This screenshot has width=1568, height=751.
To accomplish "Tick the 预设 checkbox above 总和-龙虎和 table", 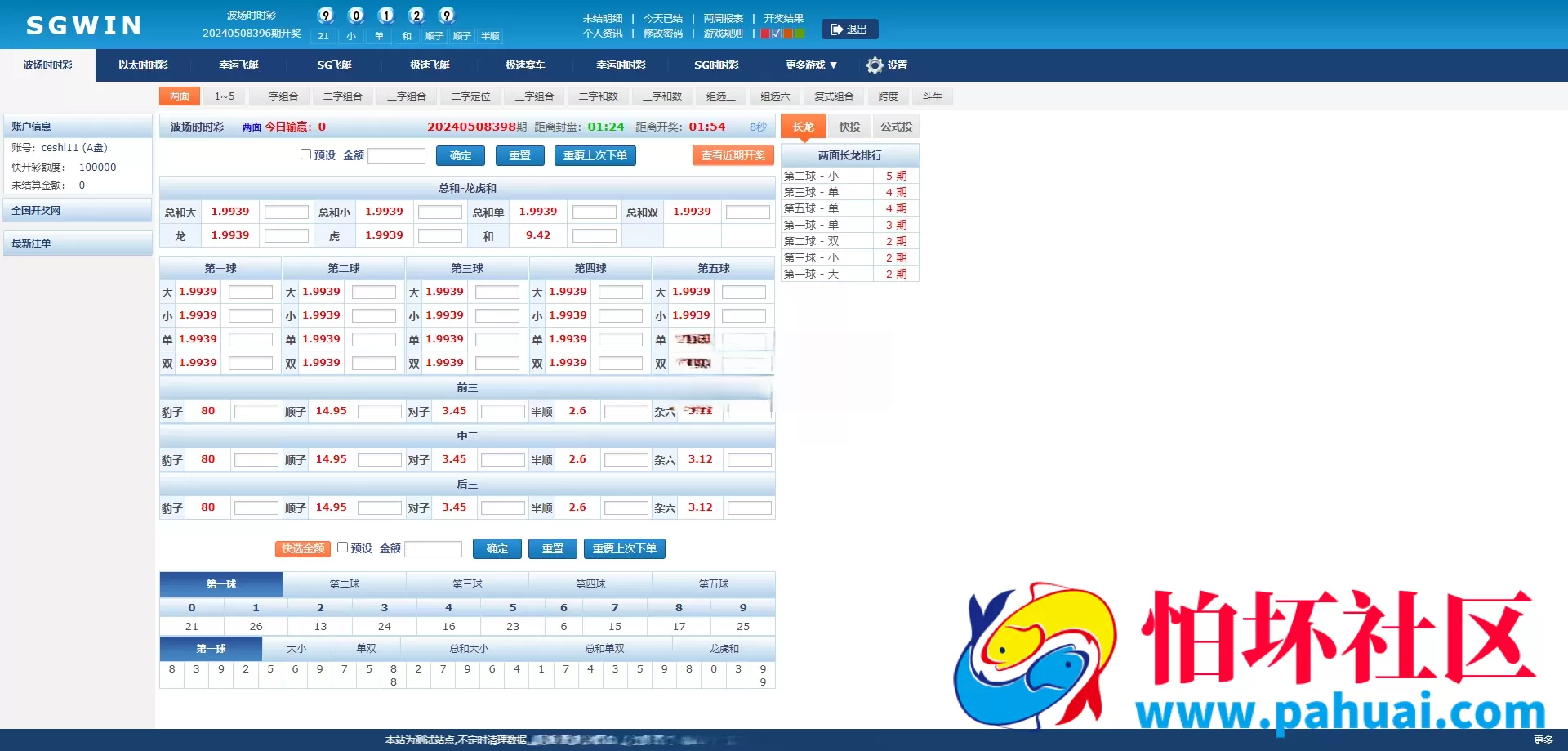I will [x=305, y=154].
